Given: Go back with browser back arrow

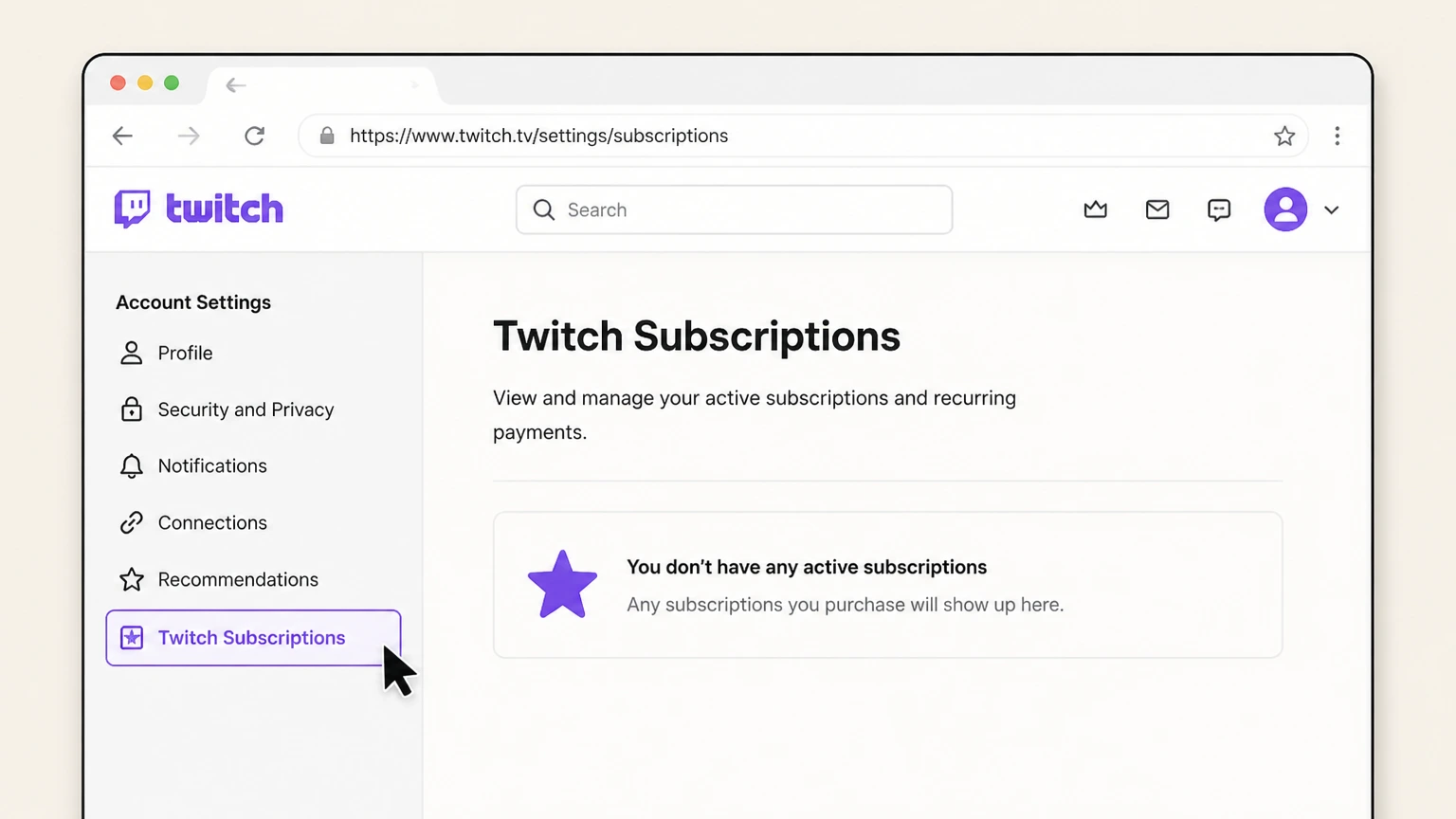Looking at the screenshot, I should pos(122,136).
